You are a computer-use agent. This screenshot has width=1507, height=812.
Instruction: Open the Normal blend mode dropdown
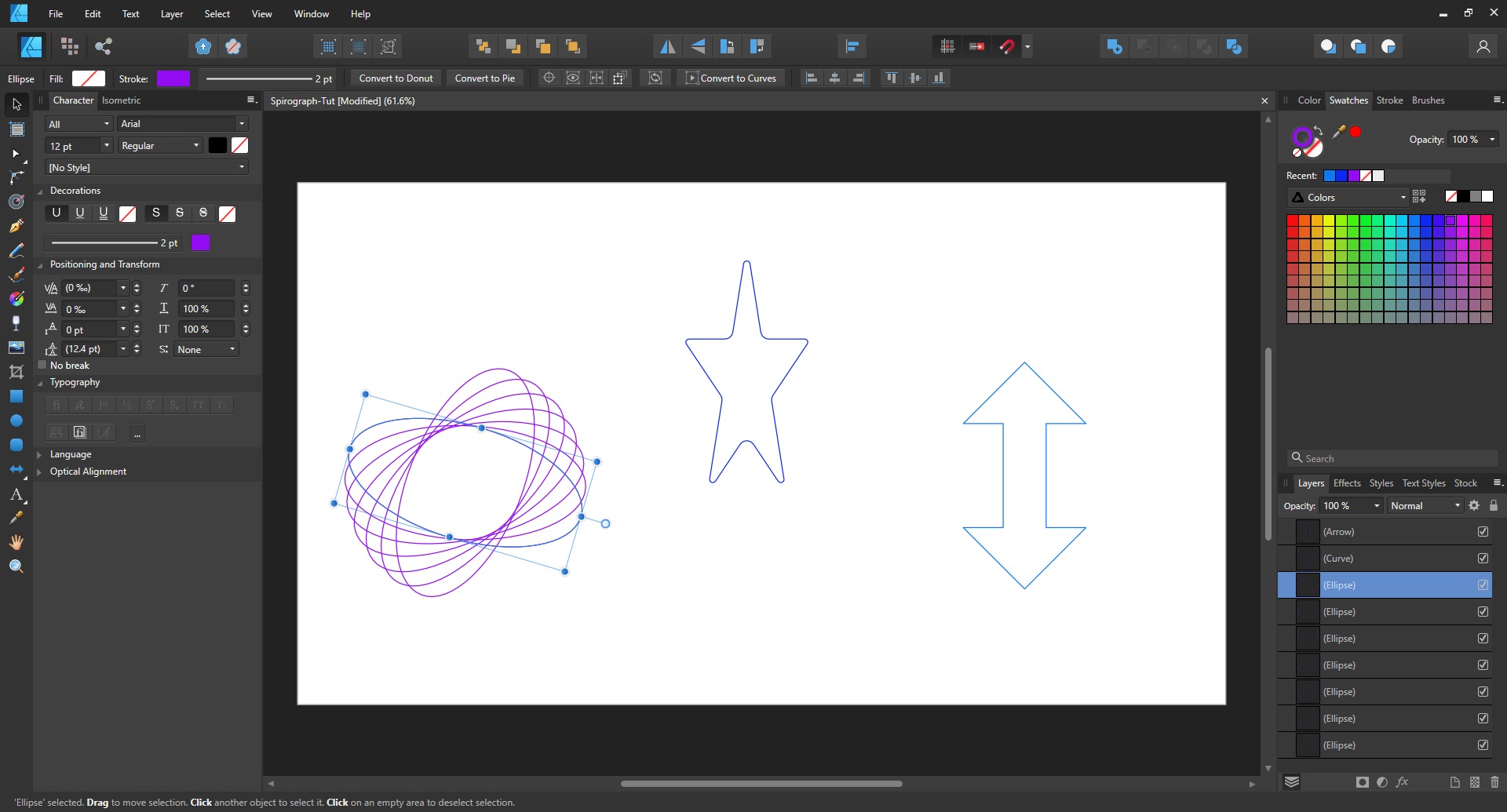pyautogui.click(x=1425, y=506)
